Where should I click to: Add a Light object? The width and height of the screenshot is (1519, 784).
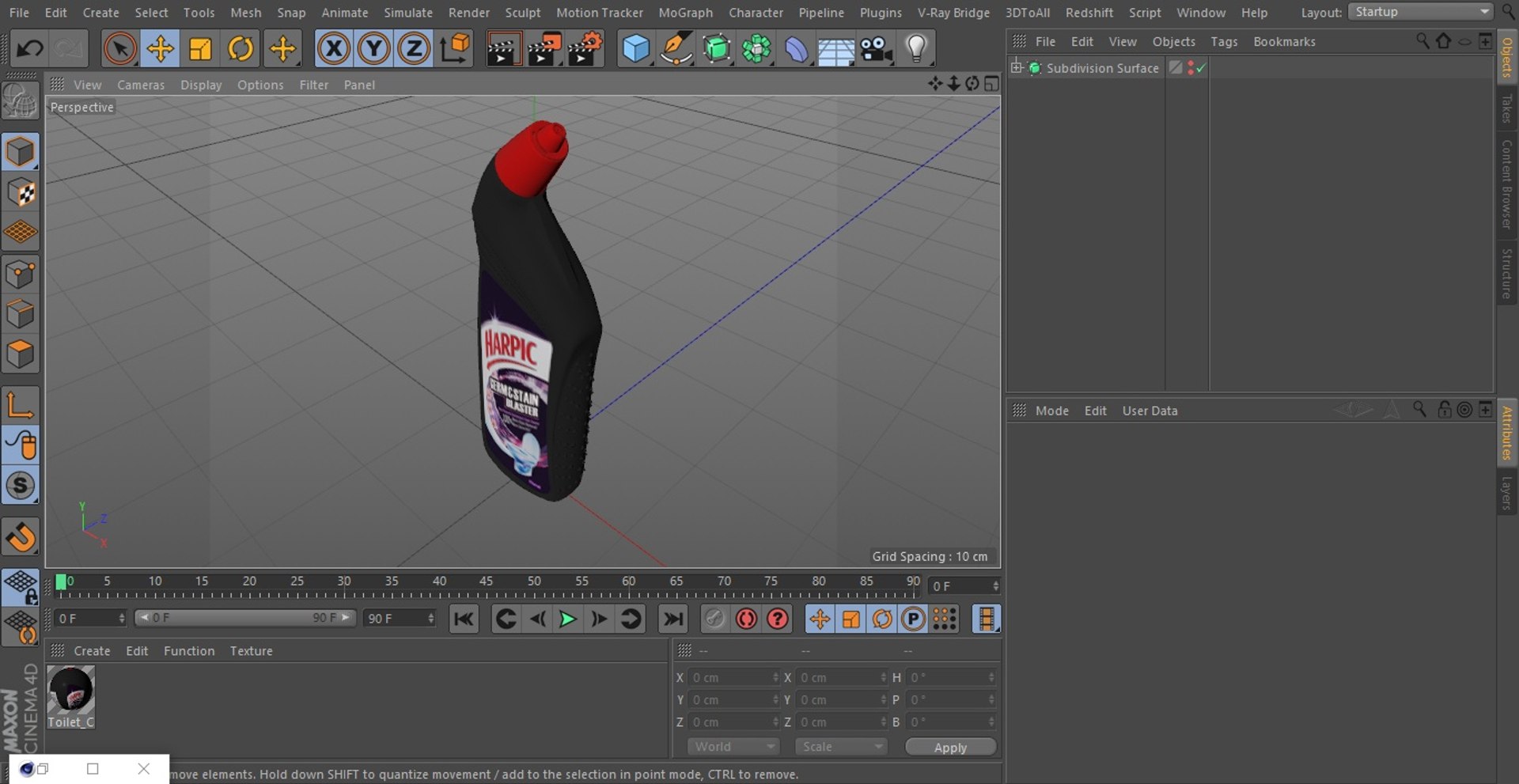click(x=916, y=49)
